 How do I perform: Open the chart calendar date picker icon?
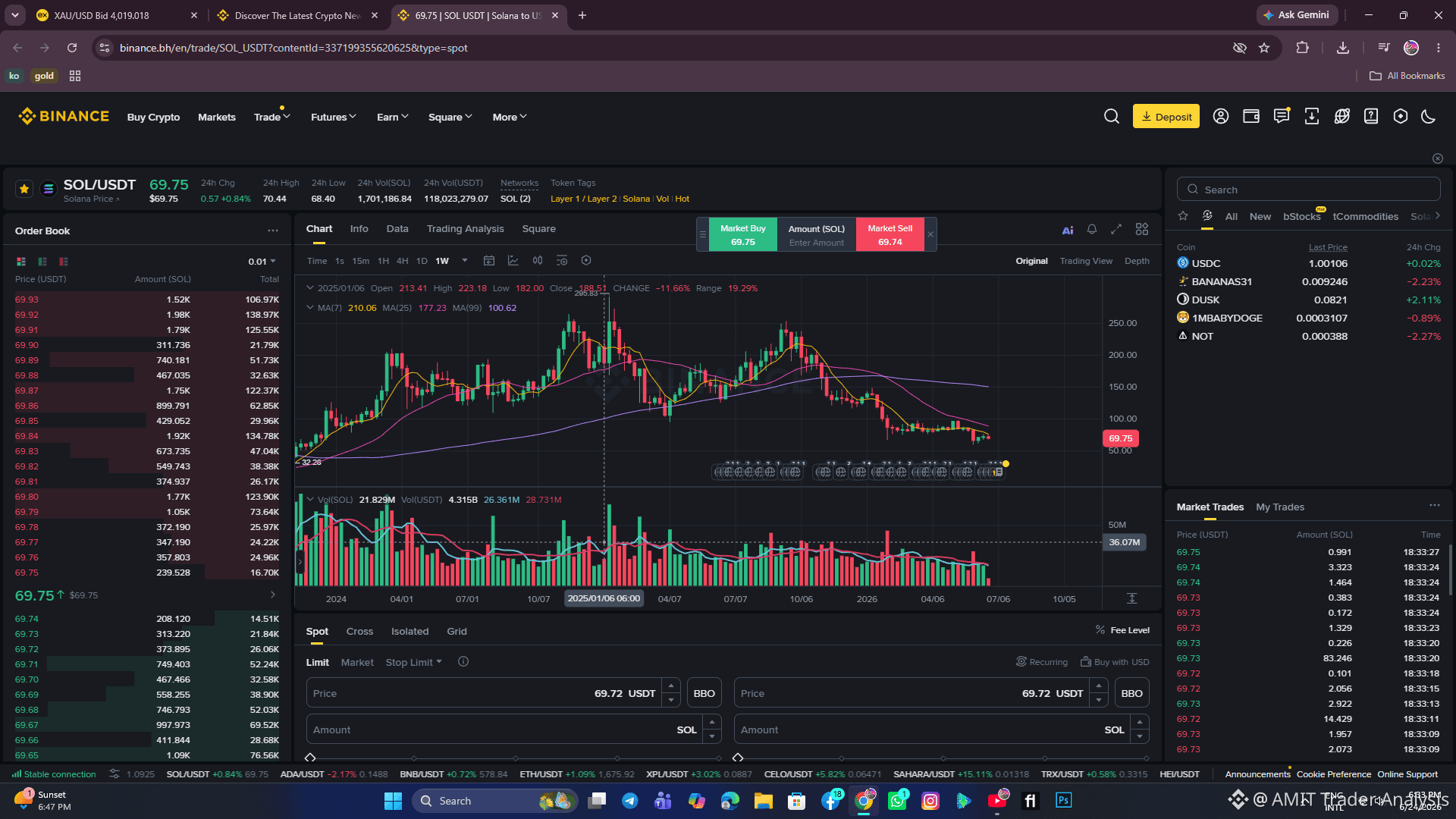489,261
